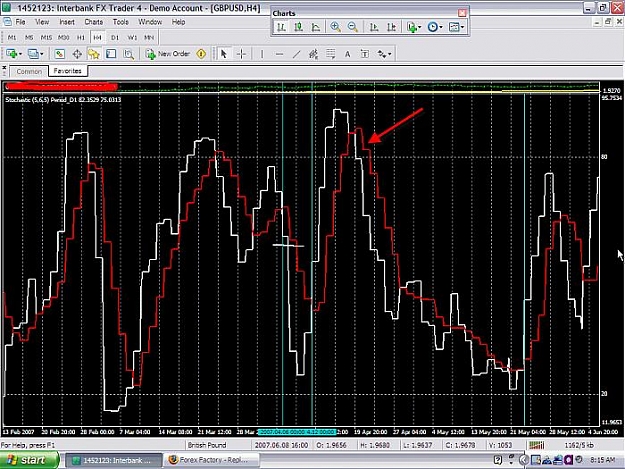Switch to M30 timeframe
The image size is (625, 469).
(x=64, y=37)
